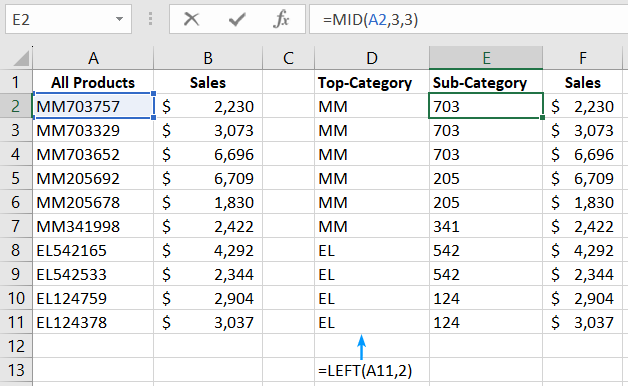The image size is (628, 386).
Task: Select row 8 header
Action: pyautogui.click(x=16, y=250)
